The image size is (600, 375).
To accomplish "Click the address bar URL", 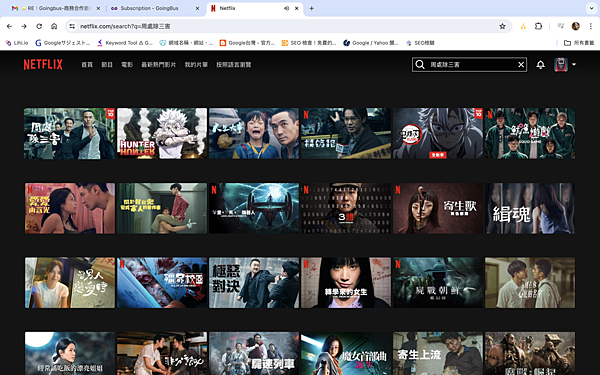I will click(x=125, y=26).
